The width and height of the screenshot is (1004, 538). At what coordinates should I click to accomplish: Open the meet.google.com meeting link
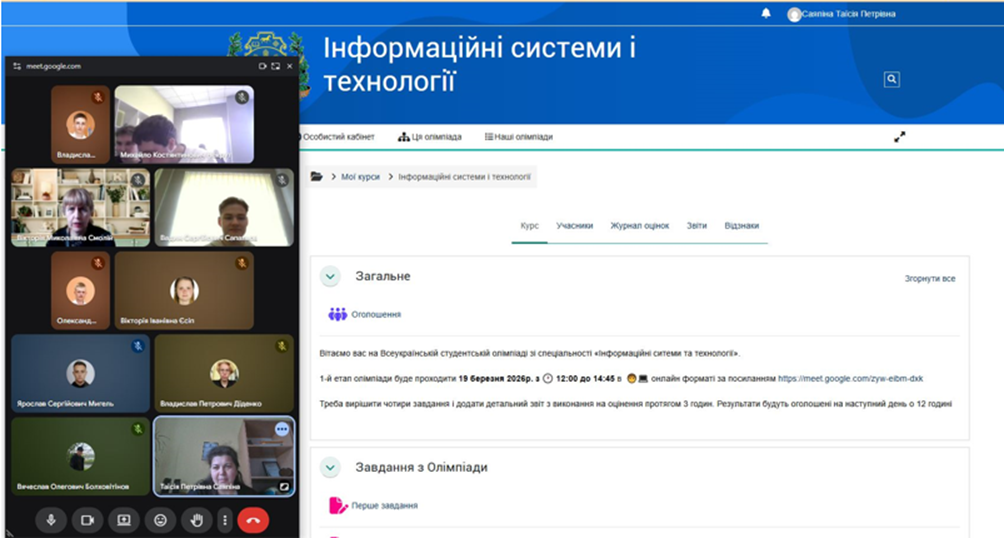click(850, 379)
